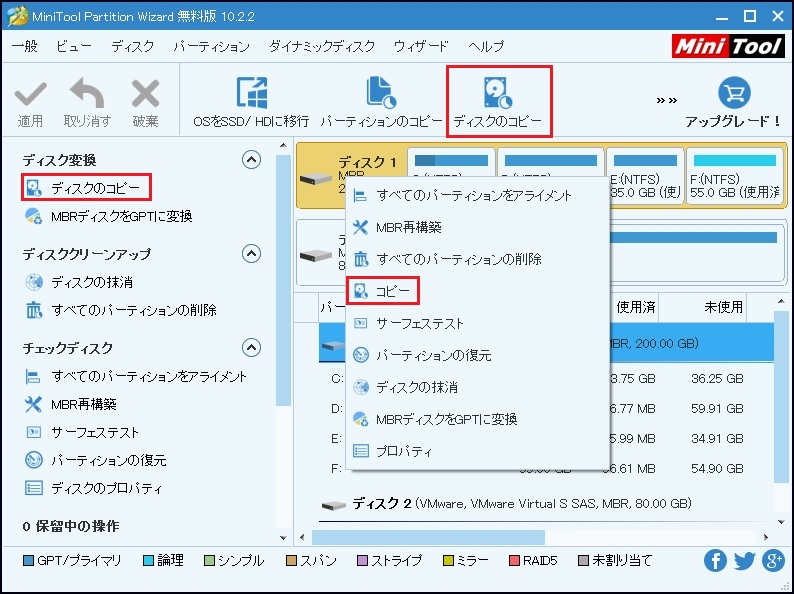
Task: Open the 一般 menu
Action: [25, 46]
